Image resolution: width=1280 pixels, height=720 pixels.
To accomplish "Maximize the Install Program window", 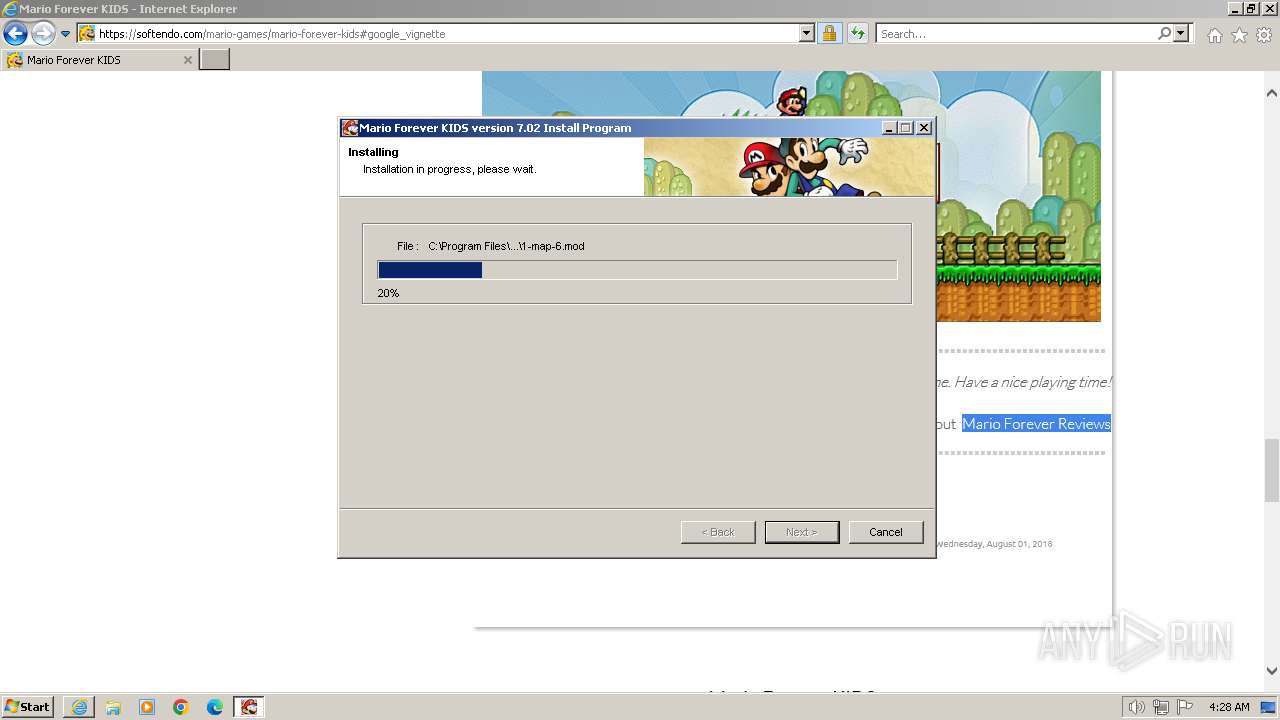I will tap(906, 128).
